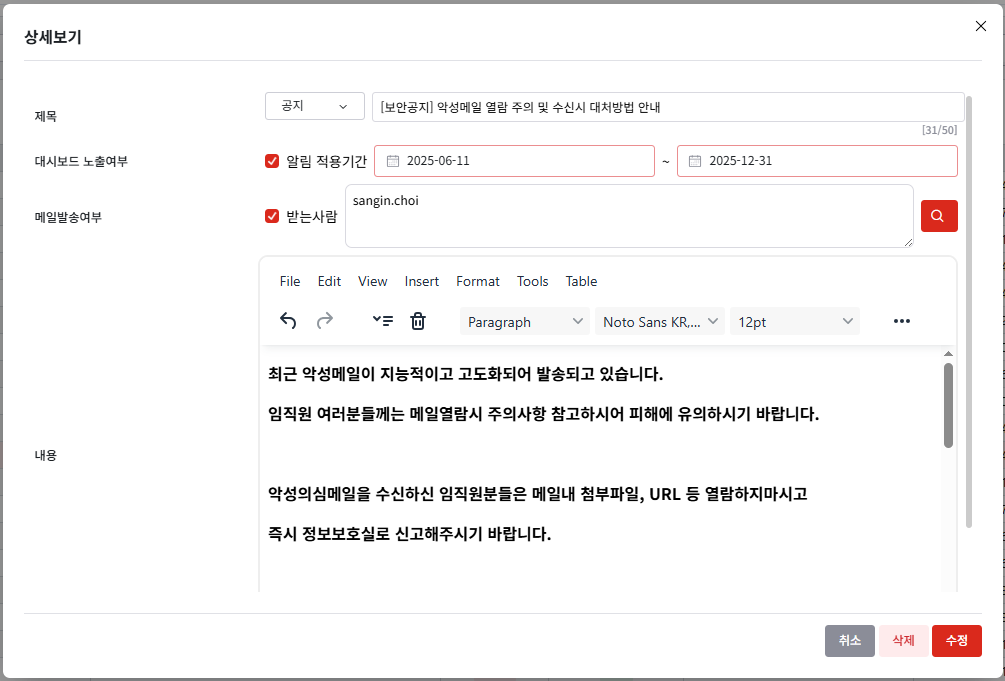Click the end date field 2025-12-31
Viewport: 1005px width, 681px height.
(817, 161)
